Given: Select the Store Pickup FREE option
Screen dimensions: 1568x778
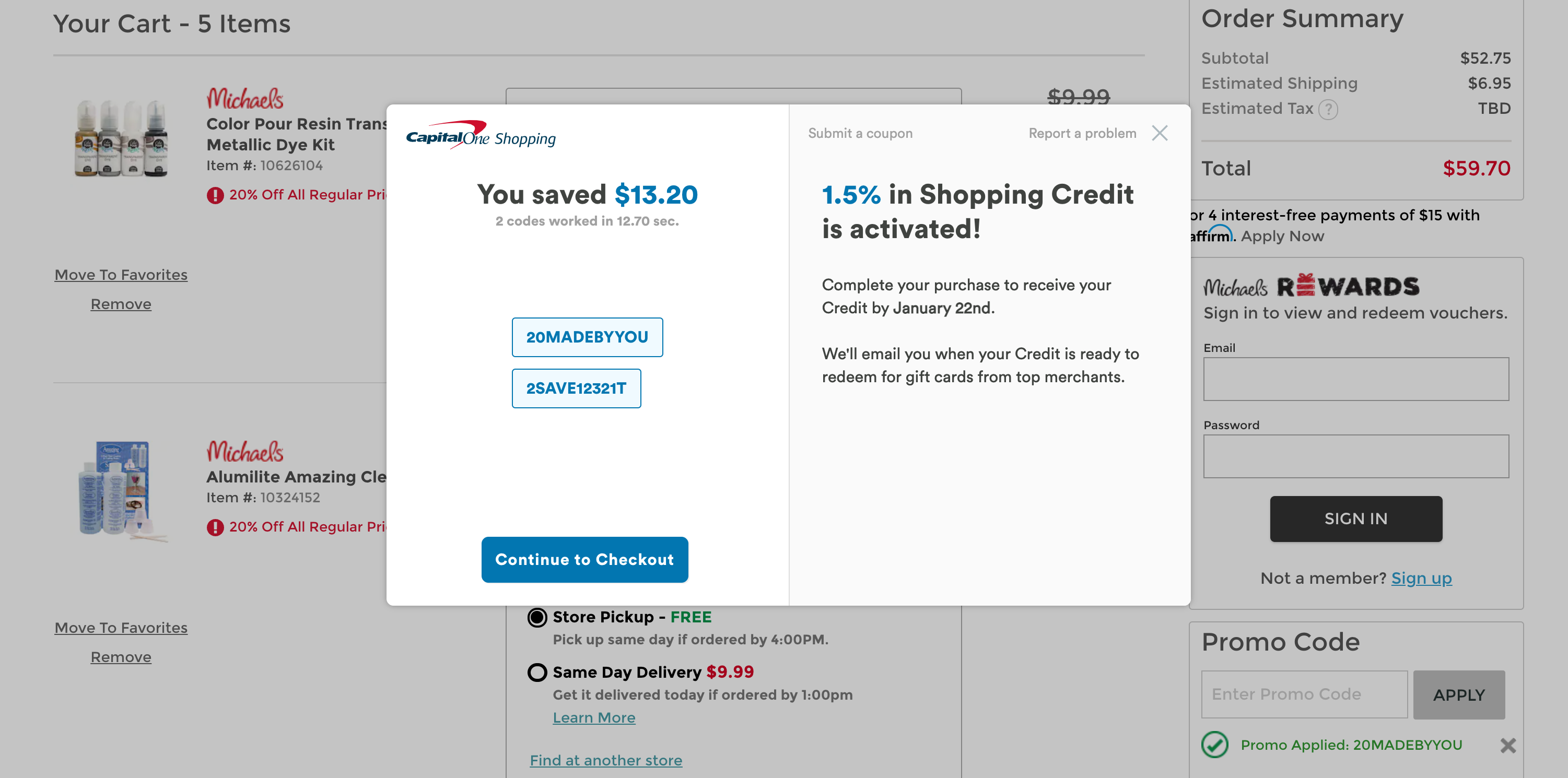Looking at the screenshot, I should coord(537,617).
